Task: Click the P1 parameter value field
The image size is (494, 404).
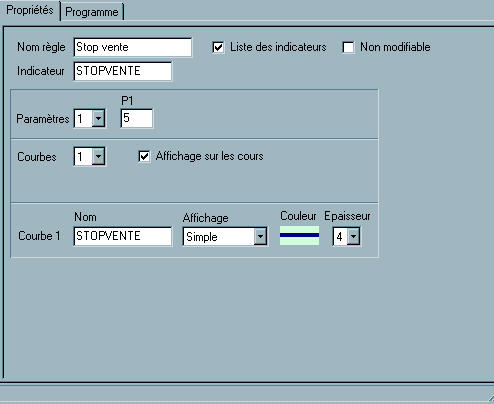Action: pyautogui.click(x=137, y=118)
